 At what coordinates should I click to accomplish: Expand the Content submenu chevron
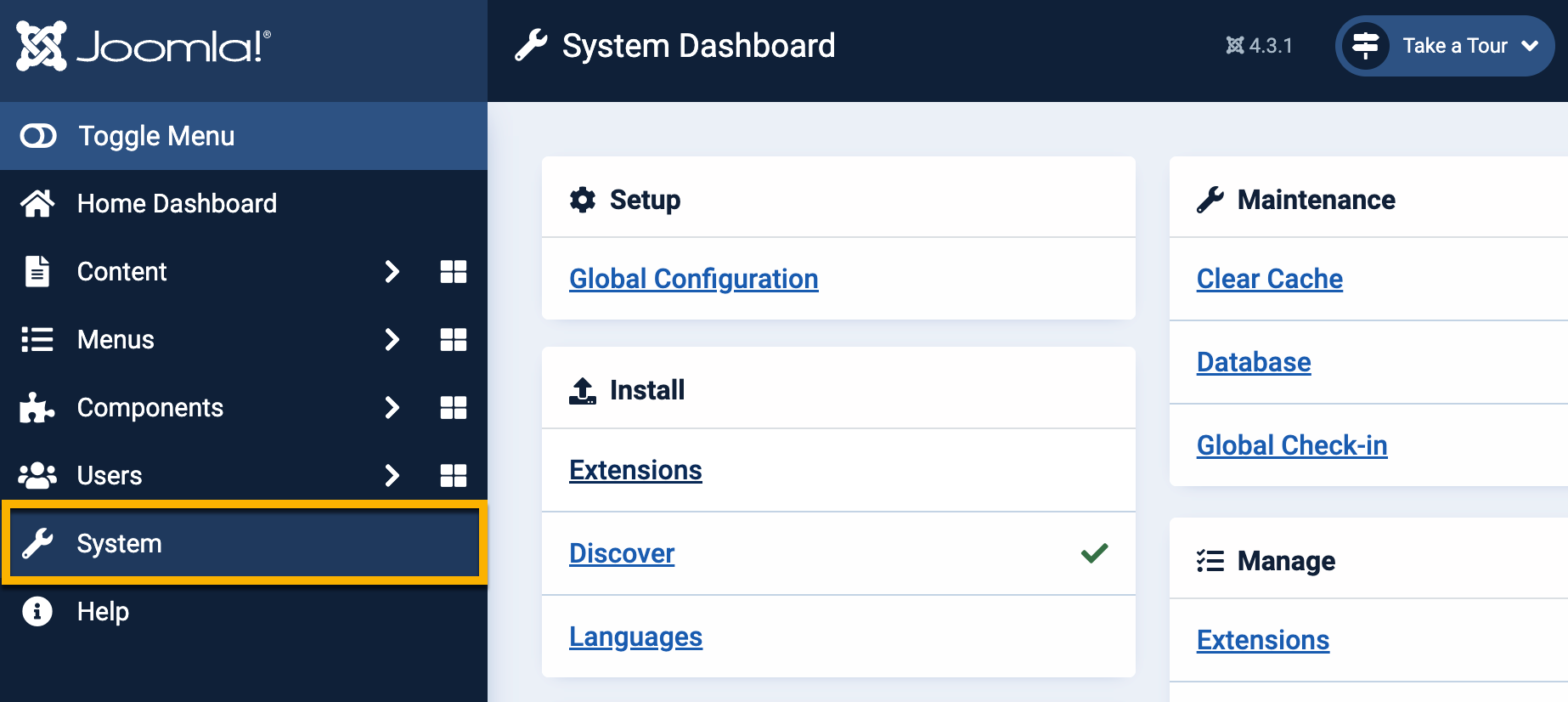coord(392,272)
